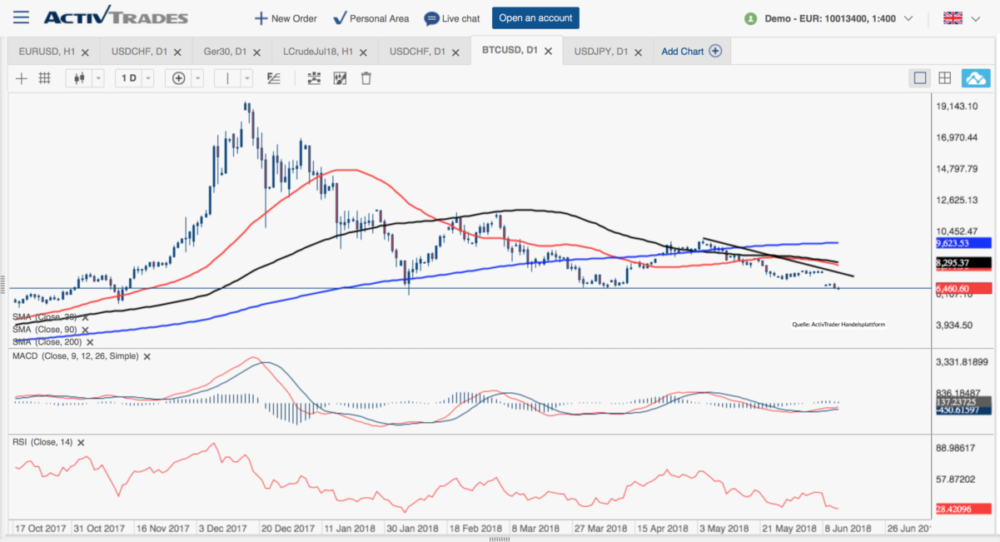Click the chart template icon
1000x542 pixels.
pos(340,78)
